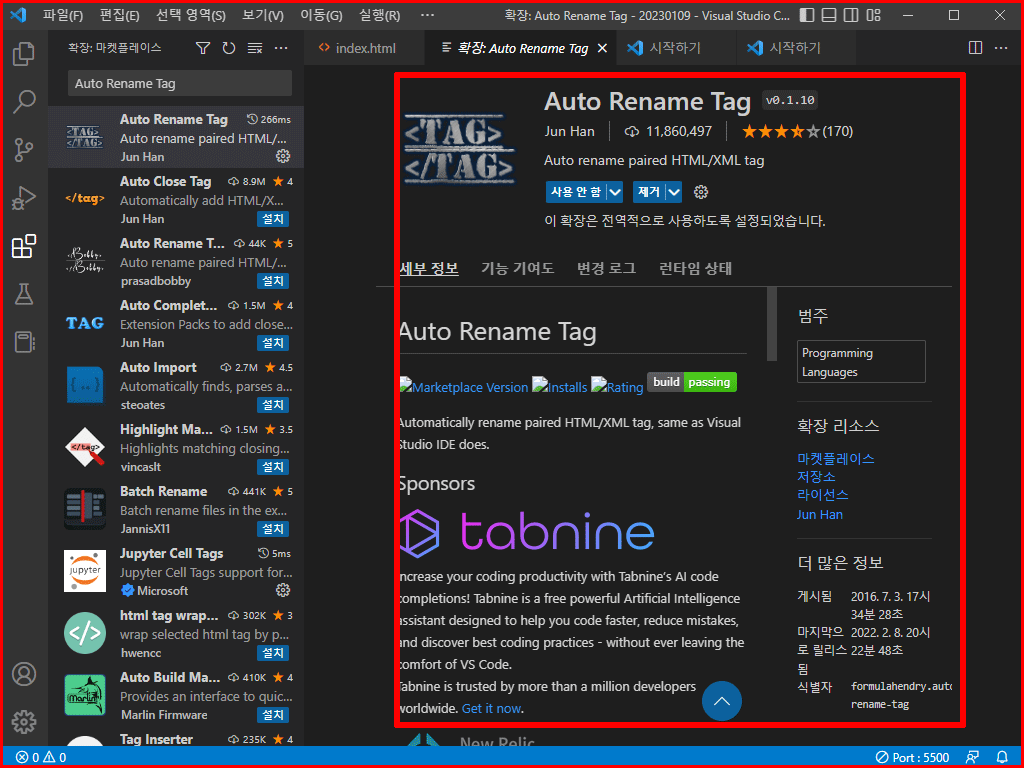Open the Testing flask icon
This screenshot has height=768, width=1024.
pos(24,295)
